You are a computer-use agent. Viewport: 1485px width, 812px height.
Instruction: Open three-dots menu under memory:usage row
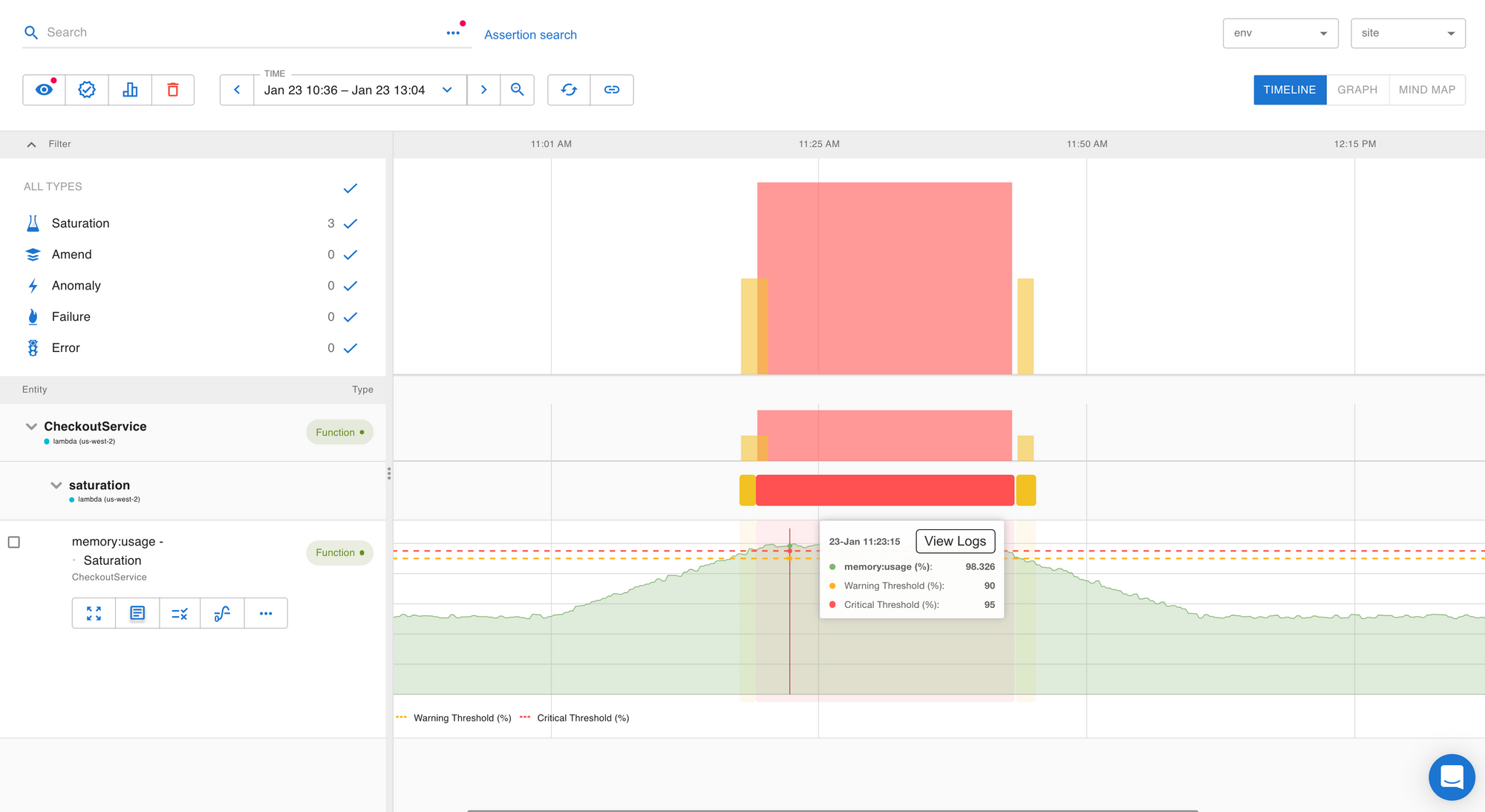tap(266, 613)
